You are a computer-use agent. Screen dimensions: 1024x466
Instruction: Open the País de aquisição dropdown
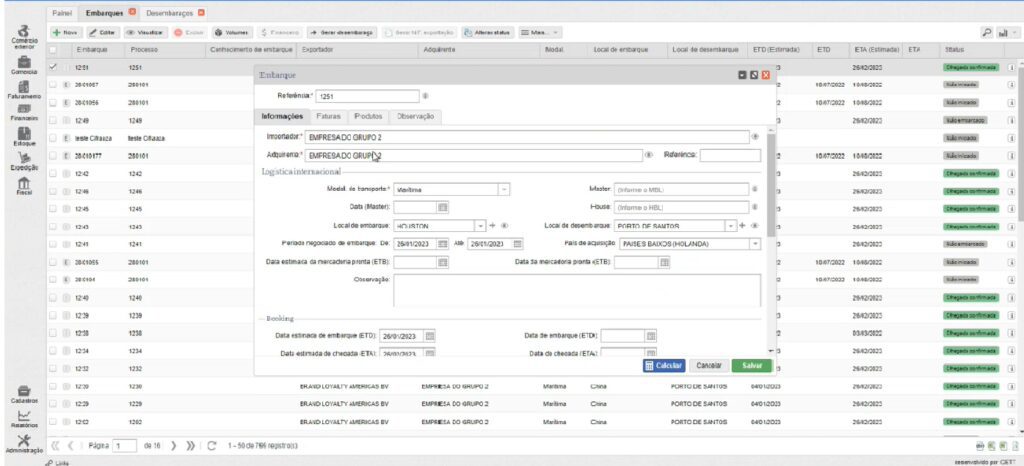click(x=755, y=243)
